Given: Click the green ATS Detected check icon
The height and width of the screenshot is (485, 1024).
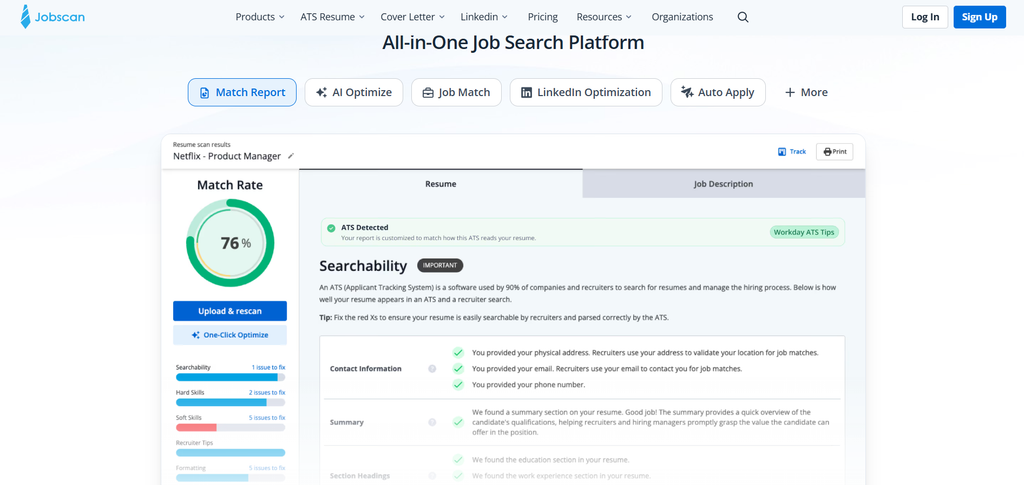Looking at the screenshot, I should (331, 228).
